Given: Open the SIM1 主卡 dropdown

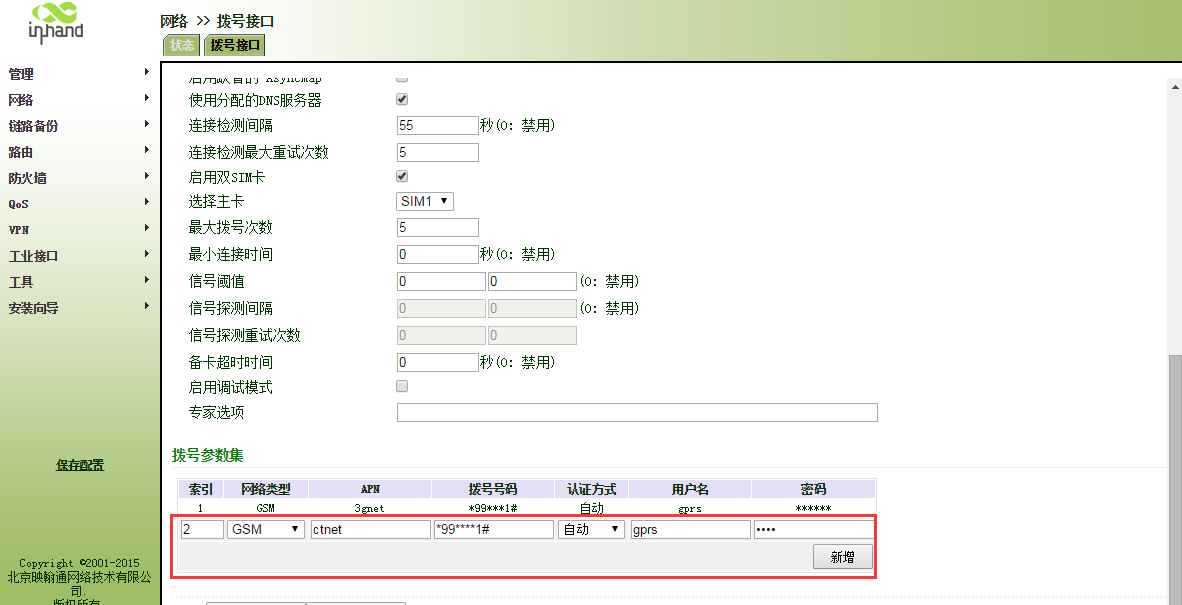Looking at the screenshot, I should 424,200.
